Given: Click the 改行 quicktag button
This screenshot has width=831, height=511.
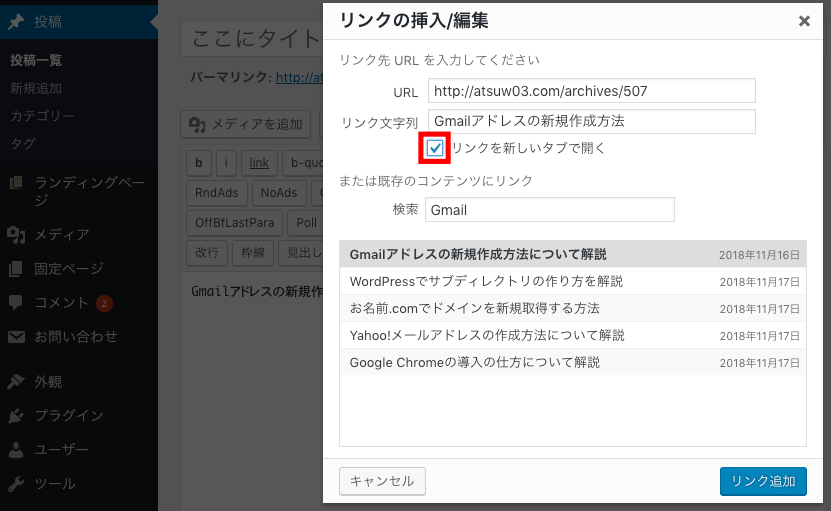Looking at the screenshot, I should coord(207,253).
